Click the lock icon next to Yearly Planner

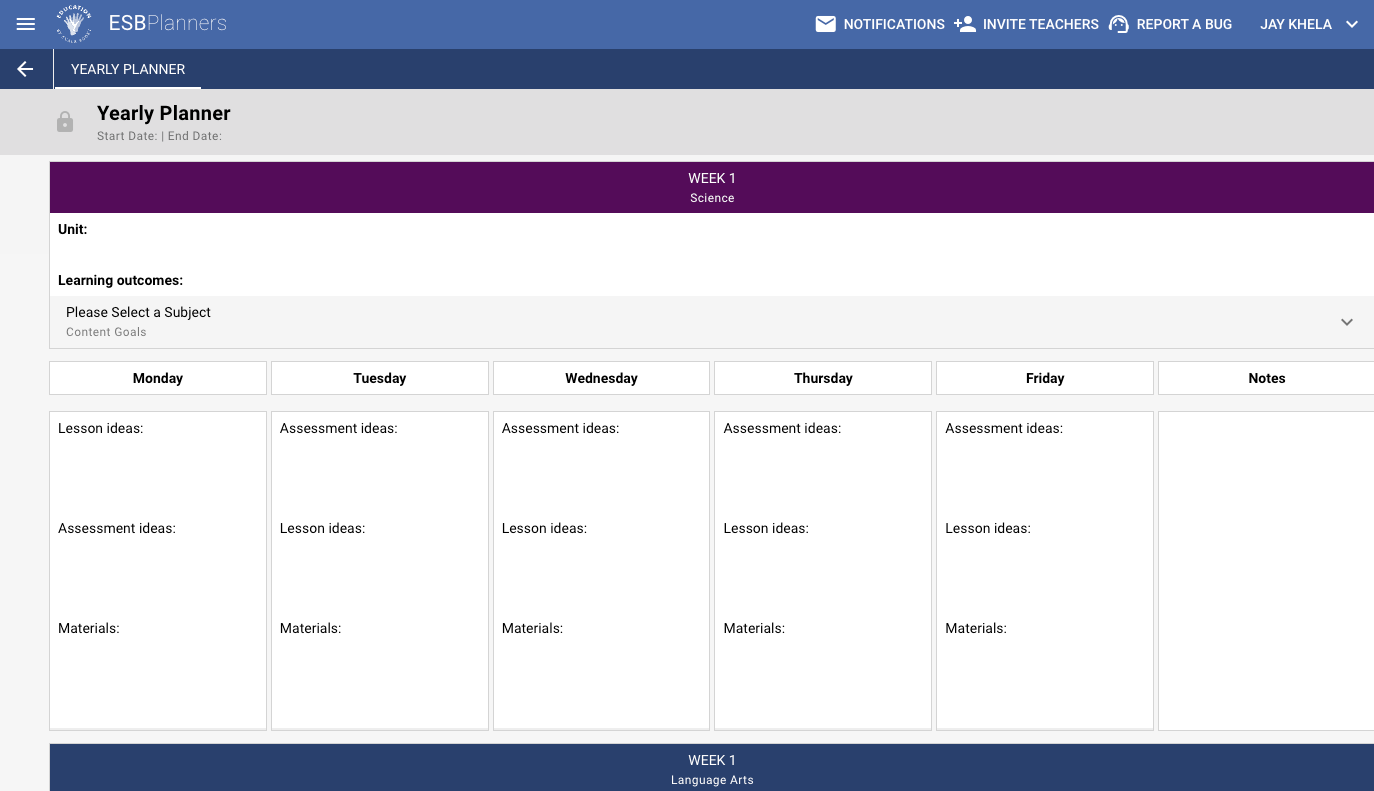click(x=65, y=121)
